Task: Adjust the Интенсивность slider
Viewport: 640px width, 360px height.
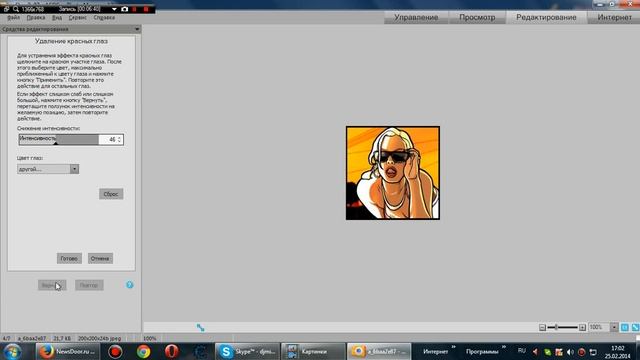Action: [58, 140]
